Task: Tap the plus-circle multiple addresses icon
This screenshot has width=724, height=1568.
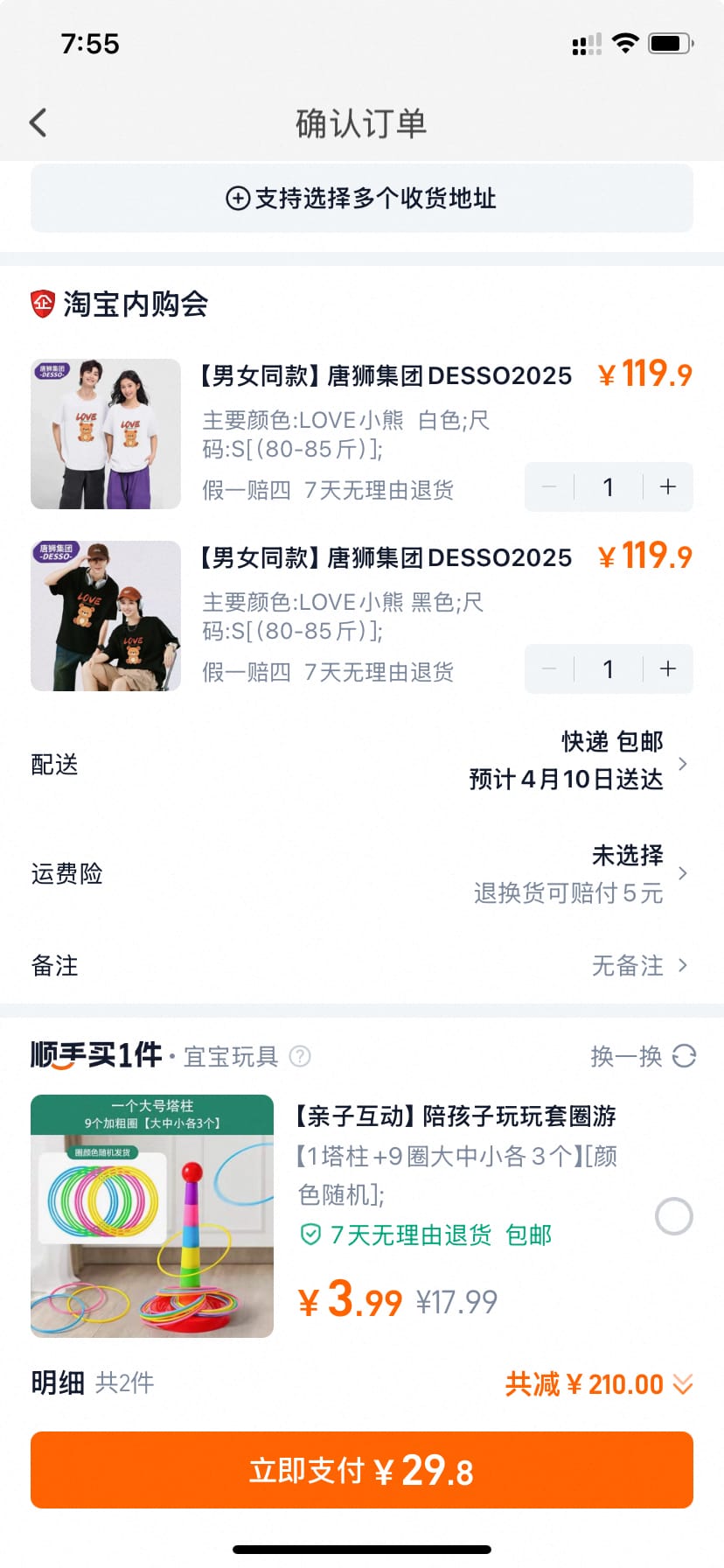Action: (x=238, y=199)
